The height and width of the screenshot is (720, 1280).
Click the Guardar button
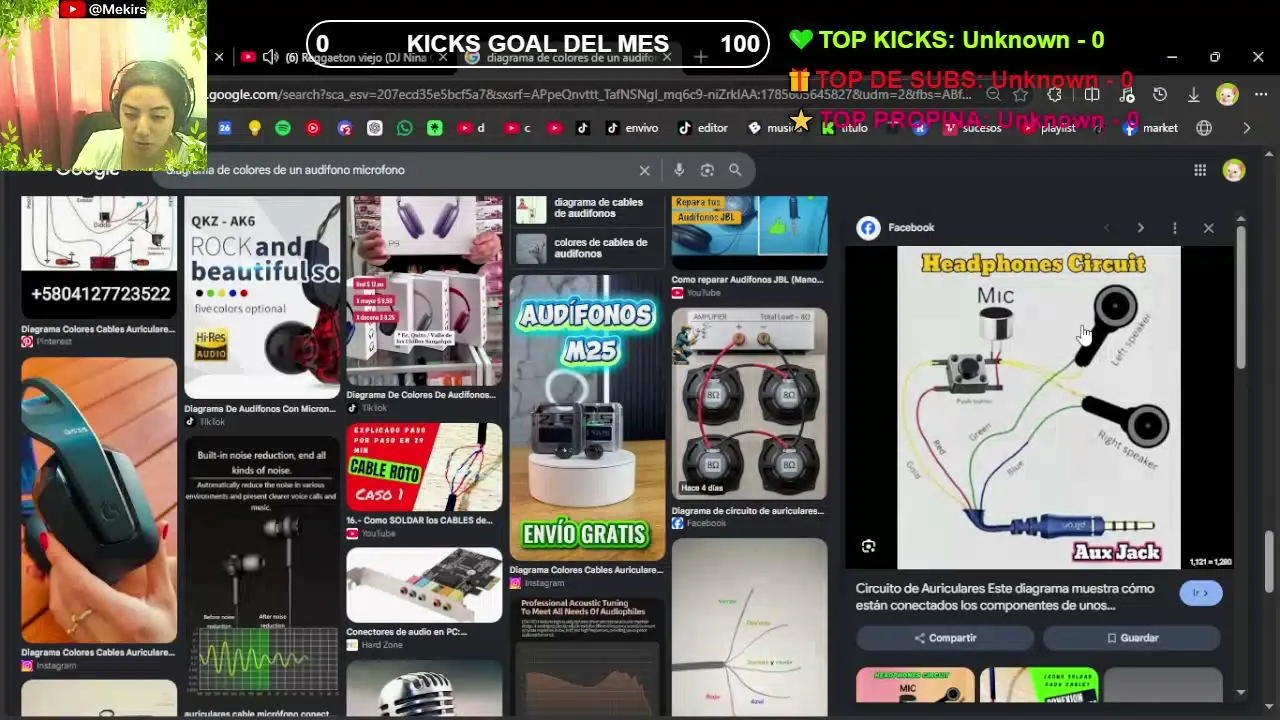1132,638
